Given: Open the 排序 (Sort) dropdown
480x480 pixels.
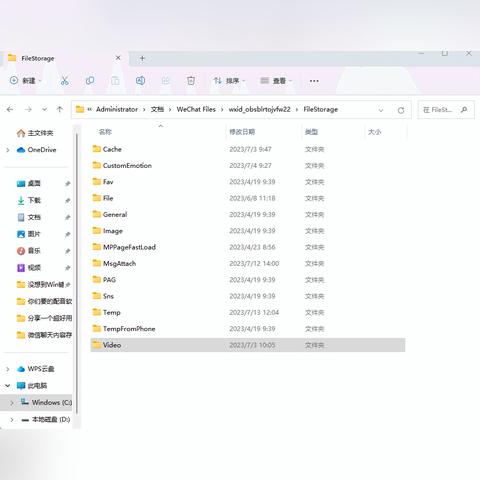Looking at the screenshot, I should click(229, 81).
